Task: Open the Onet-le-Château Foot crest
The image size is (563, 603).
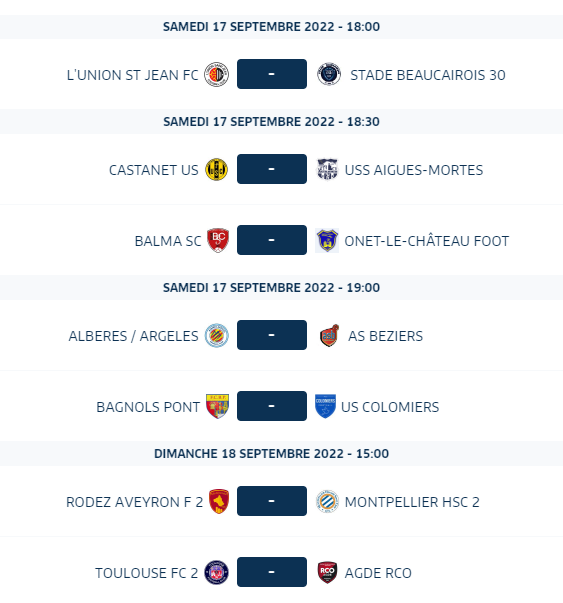Action: point(327,240)
